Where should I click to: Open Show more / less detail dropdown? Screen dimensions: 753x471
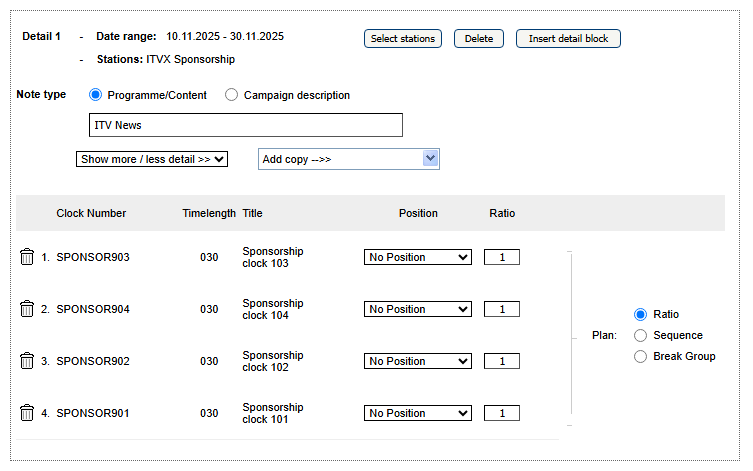tap(152, 159)
